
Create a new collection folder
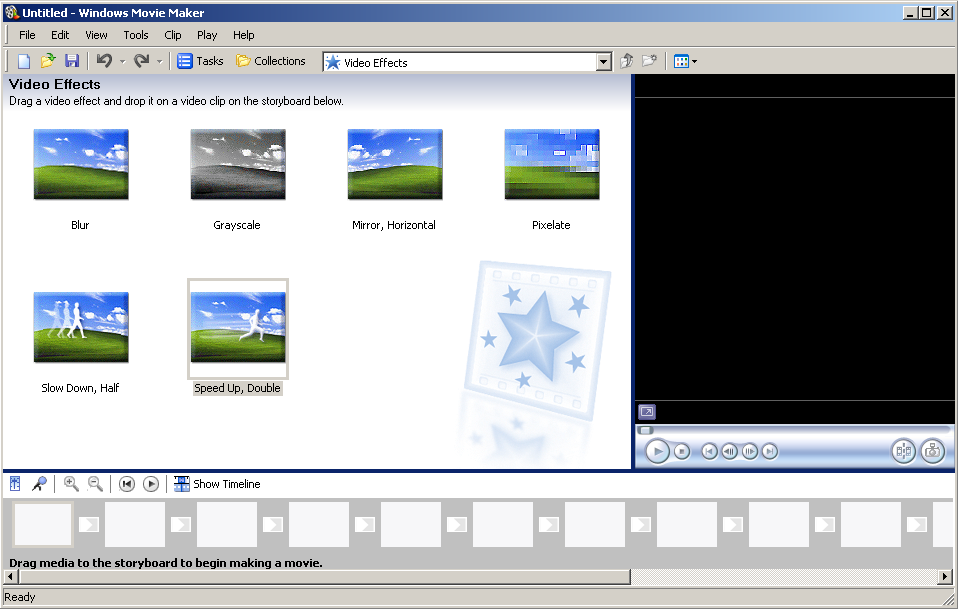coord(649,61)
